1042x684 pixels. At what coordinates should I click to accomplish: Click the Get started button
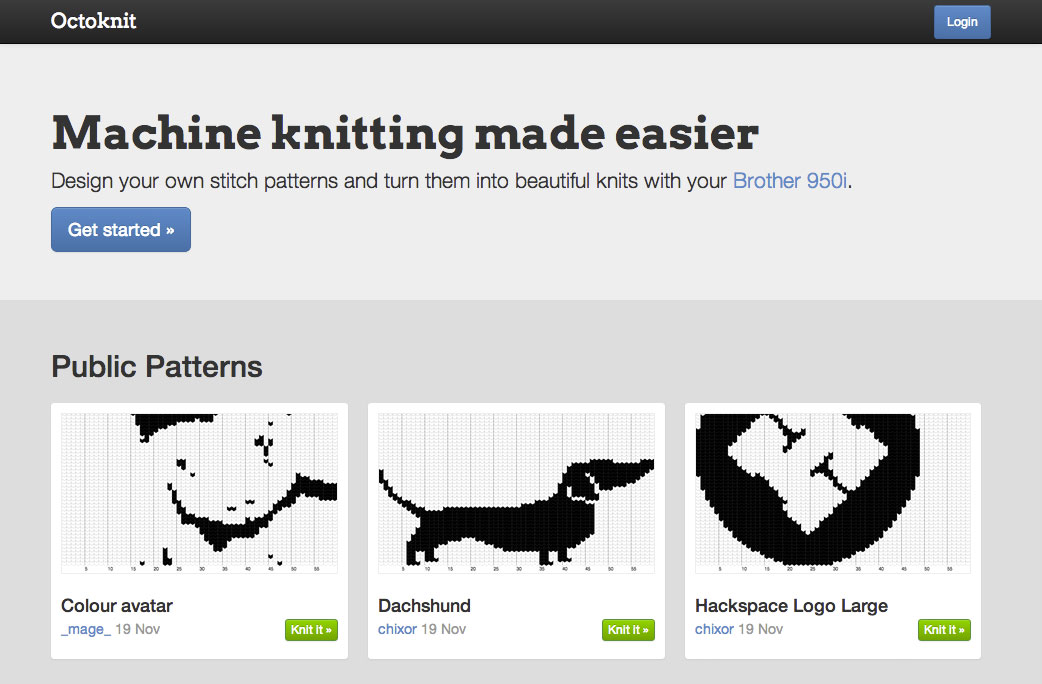pos(120,229)
